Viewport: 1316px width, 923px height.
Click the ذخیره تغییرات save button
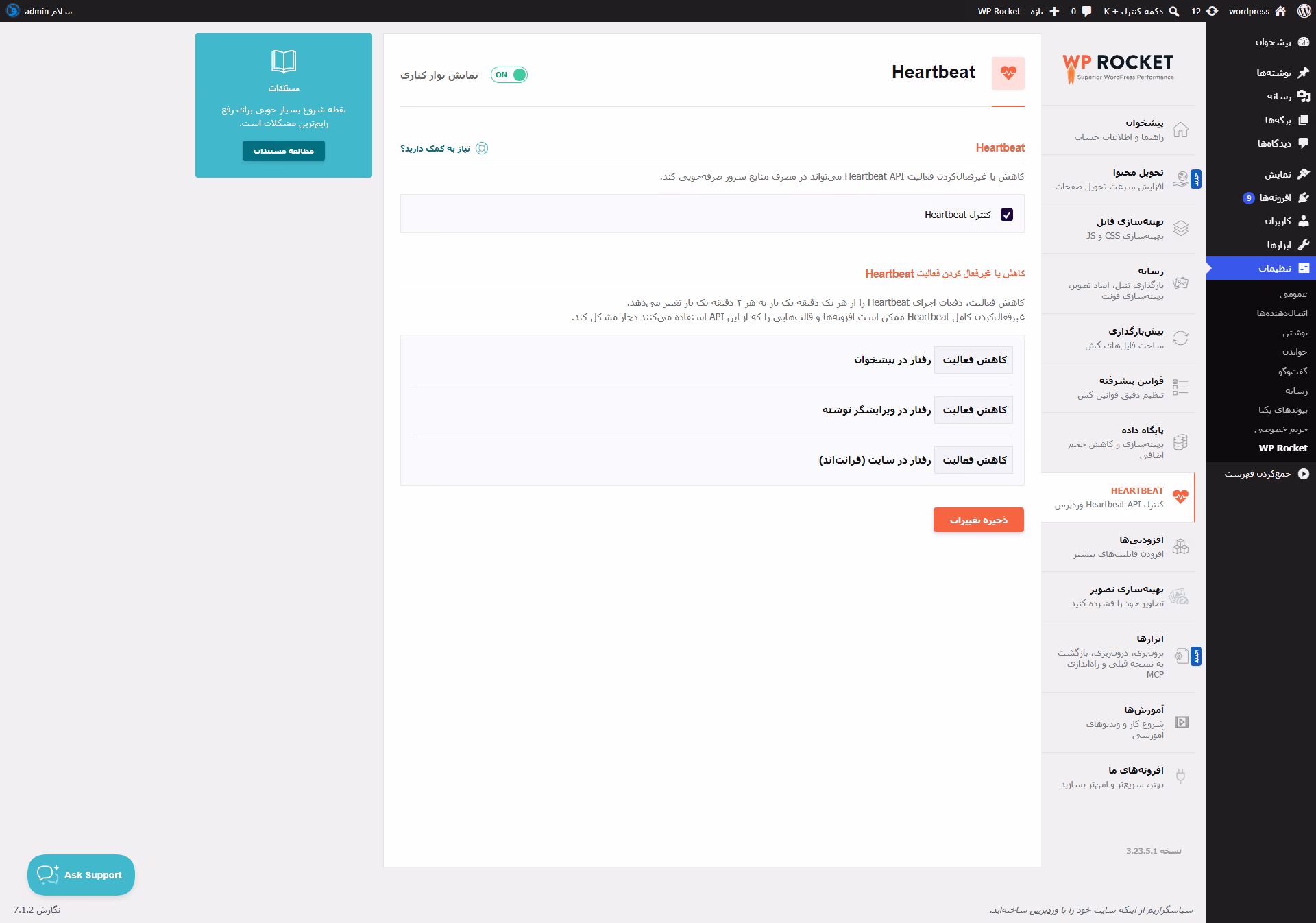pyautogui.click(x=978, y=520)
